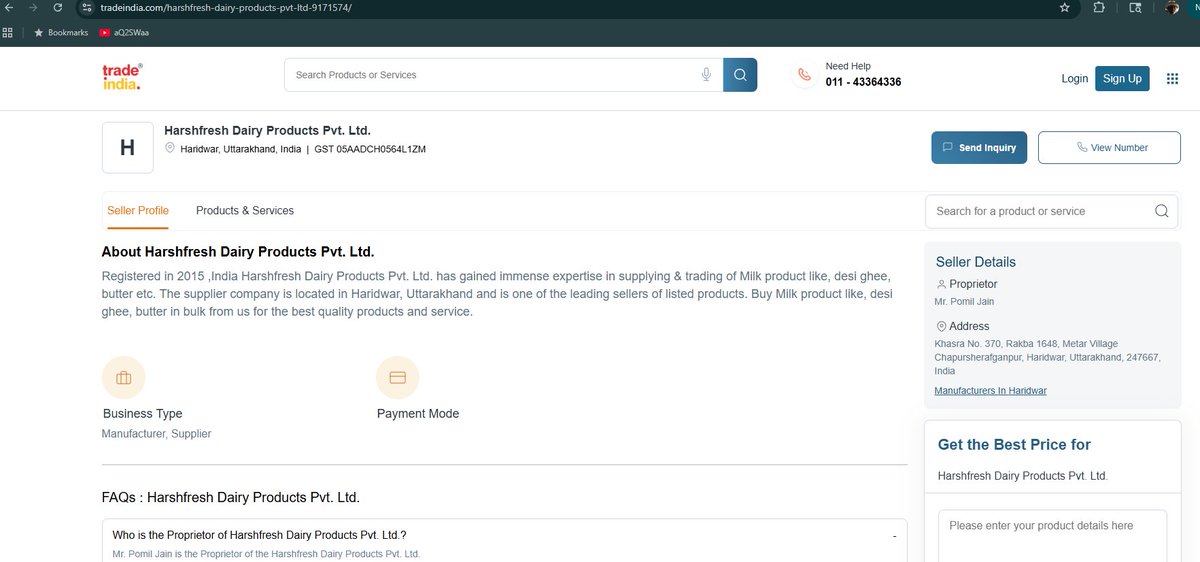
Task: Click the TradeIndia logo
Action: [122, 76]
